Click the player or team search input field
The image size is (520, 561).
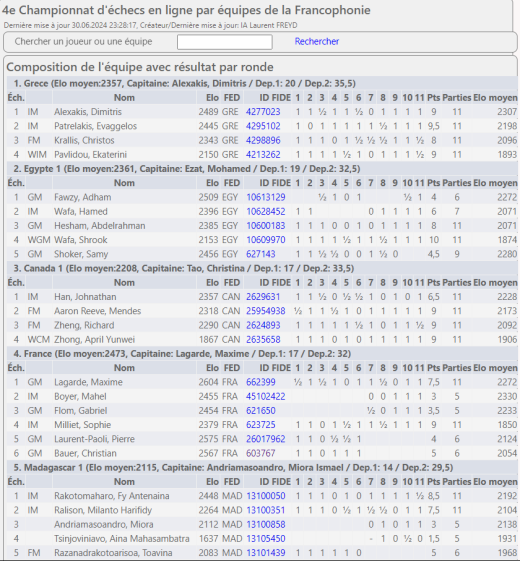click(224, 42)
